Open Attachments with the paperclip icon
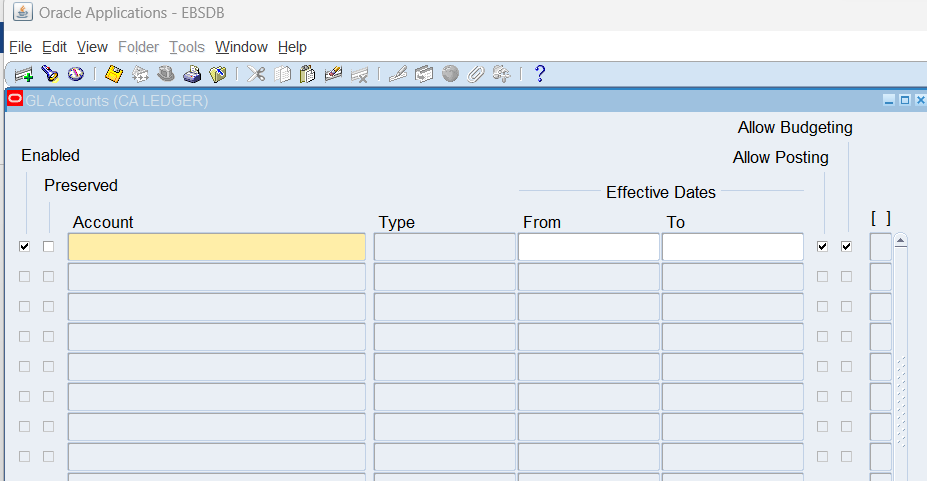Viewport: 927px width, 481px height. pyautogui.click(x=476, y=74)
